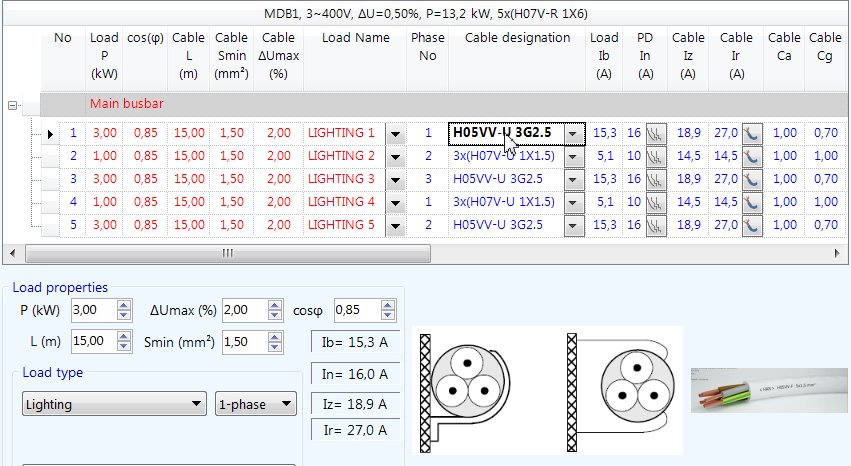Click the ΔUmax (%) value field
This screenshot has width=851, height=466.
(245, 310)
